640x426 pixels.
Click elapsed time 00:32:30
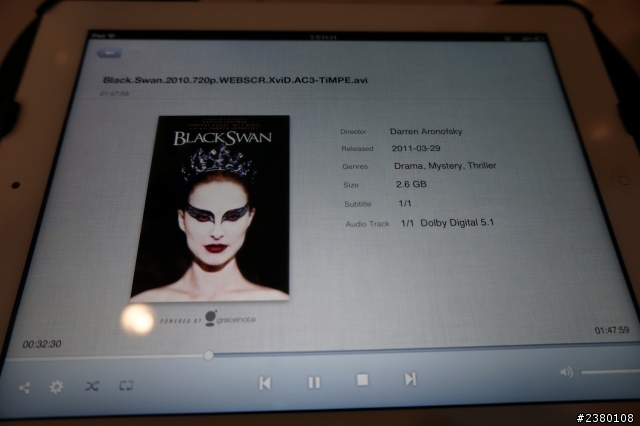[x=42, y=344]
